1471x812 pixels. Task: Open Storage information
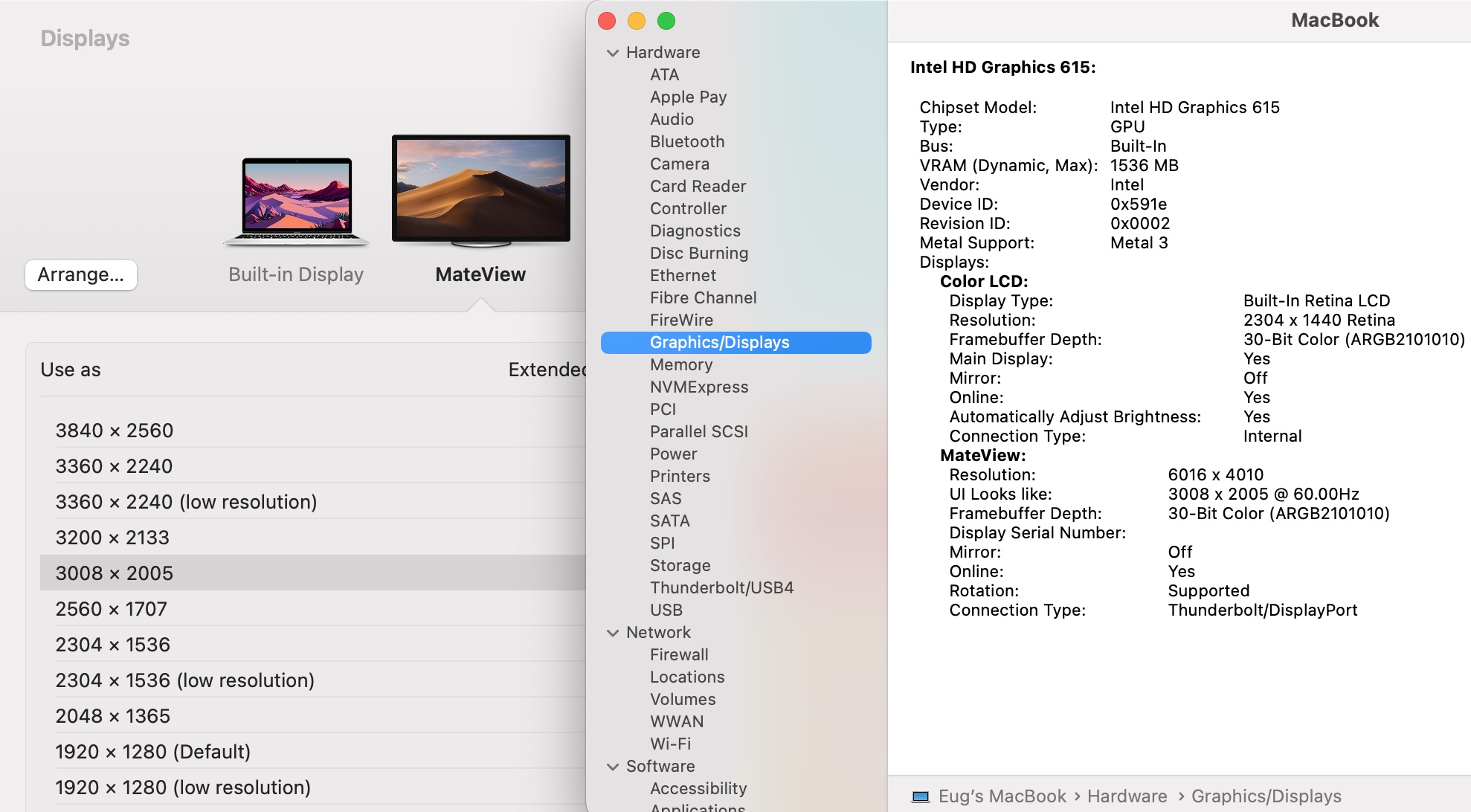pos(680,565)
